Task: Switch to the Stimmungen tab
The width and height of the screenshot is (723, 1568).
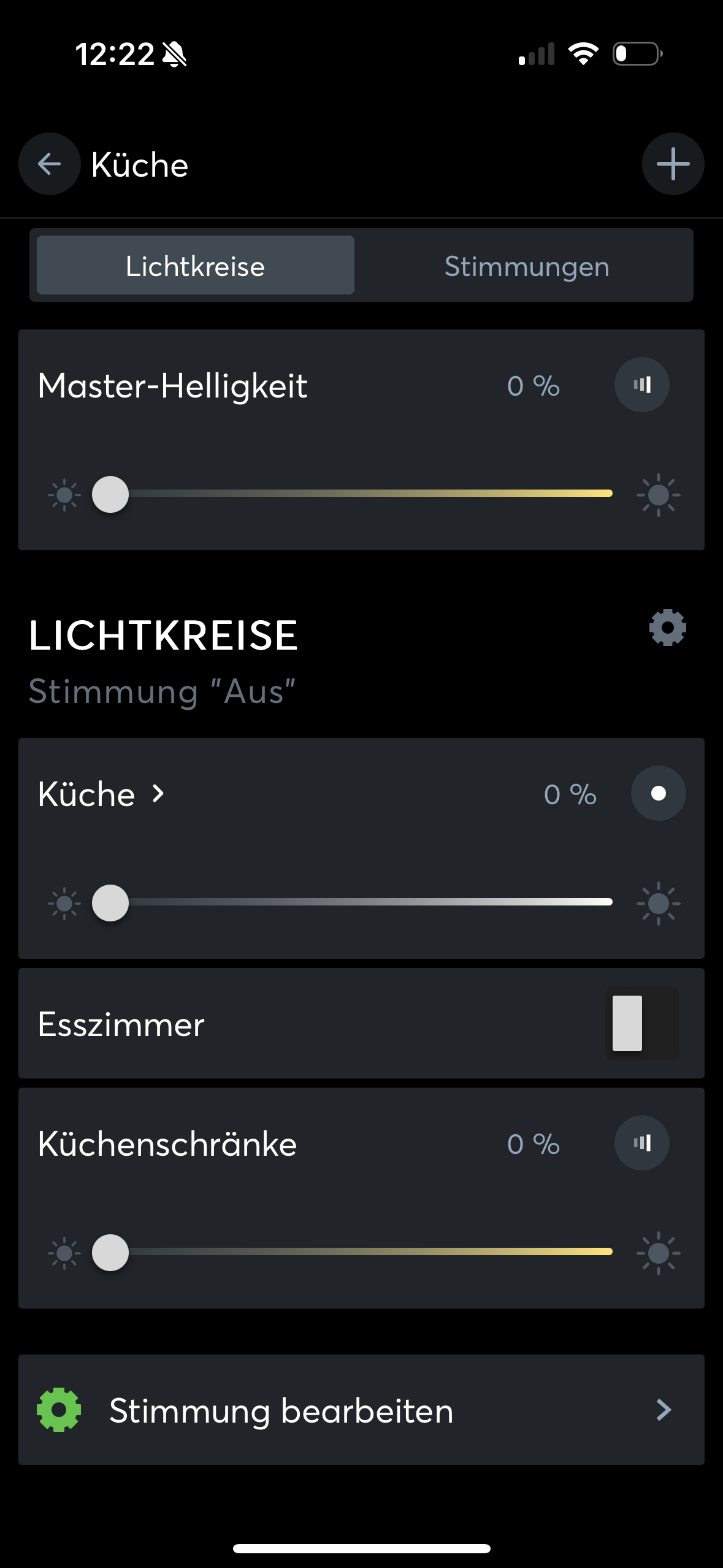Action: tap(526, 266)
